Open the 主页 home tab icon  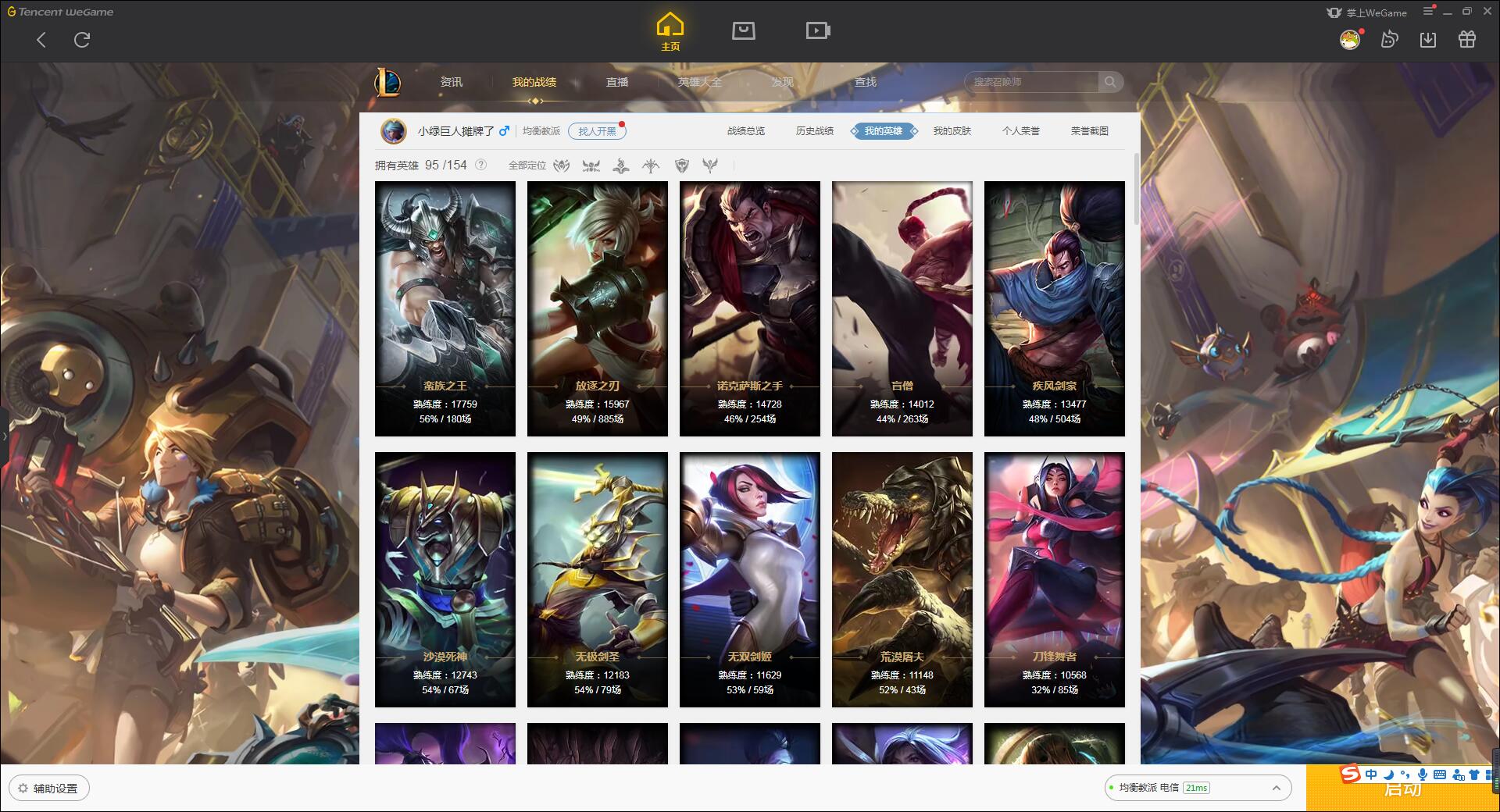point(670,32)
